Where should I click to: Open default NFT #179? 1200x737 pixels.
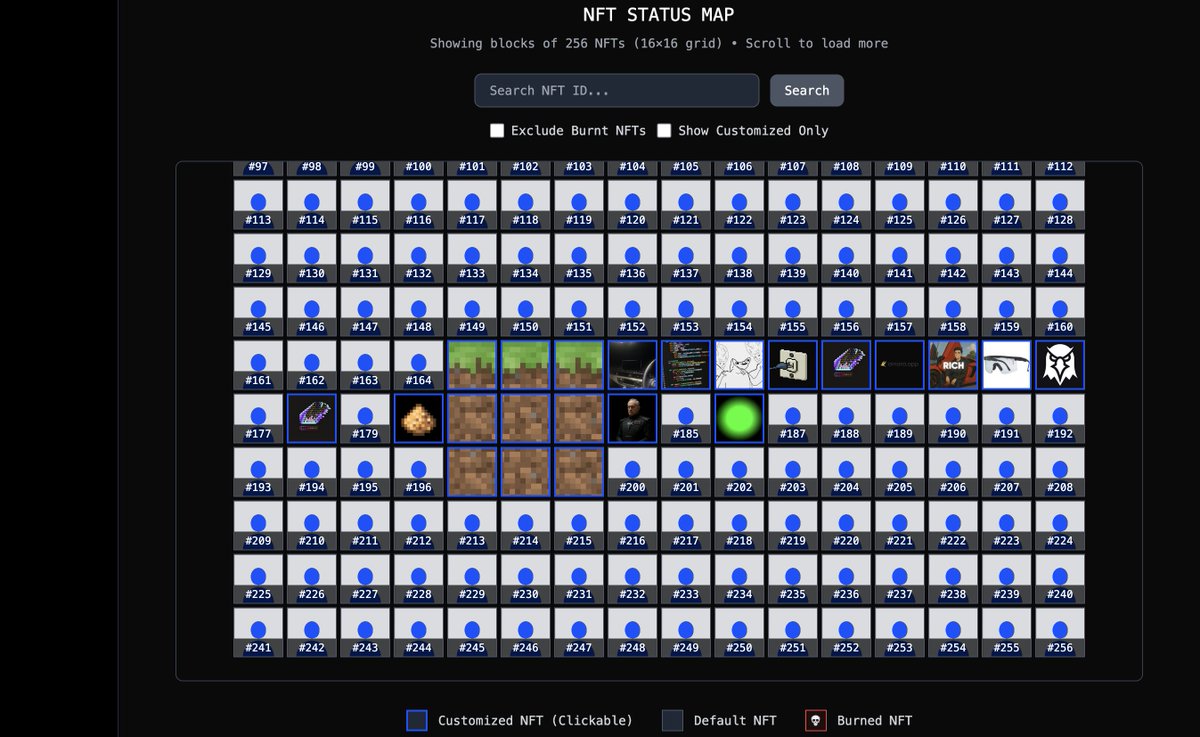(x=365, y=418)
